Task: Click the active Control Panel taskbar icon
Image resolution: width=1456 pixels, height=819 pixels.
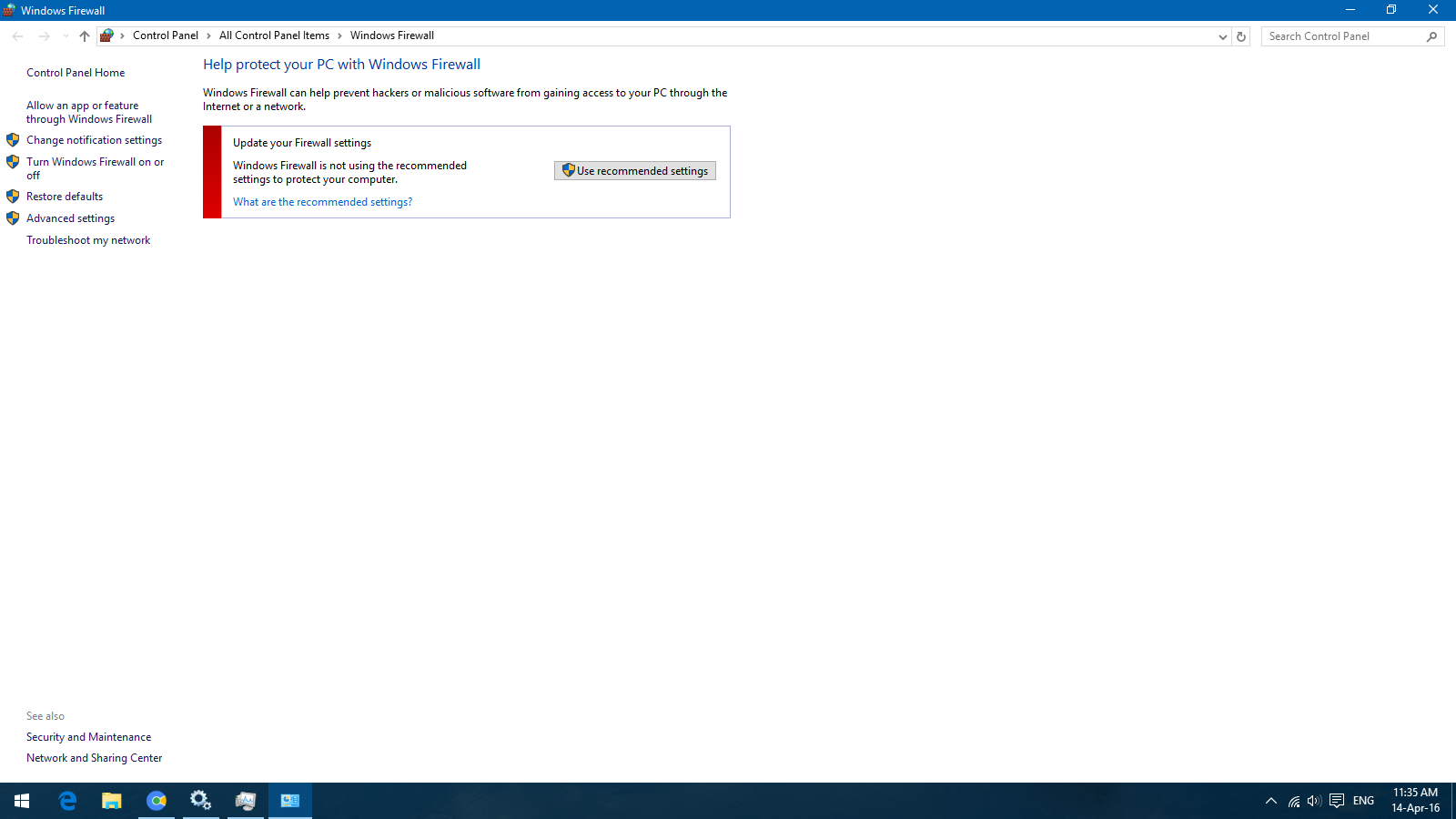Action: click(290, 801)
